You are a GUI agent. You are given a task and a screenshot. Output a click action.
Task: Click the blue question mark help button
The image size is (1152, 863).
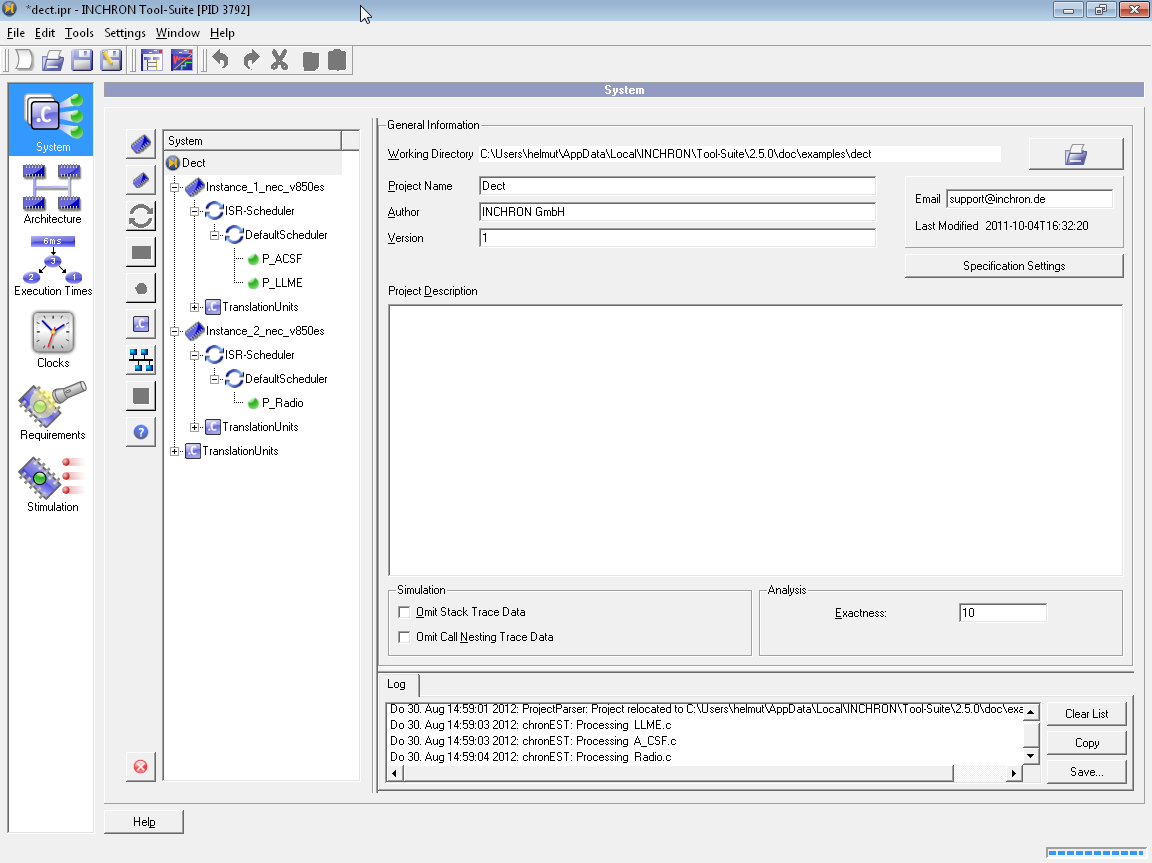[141, 432]
